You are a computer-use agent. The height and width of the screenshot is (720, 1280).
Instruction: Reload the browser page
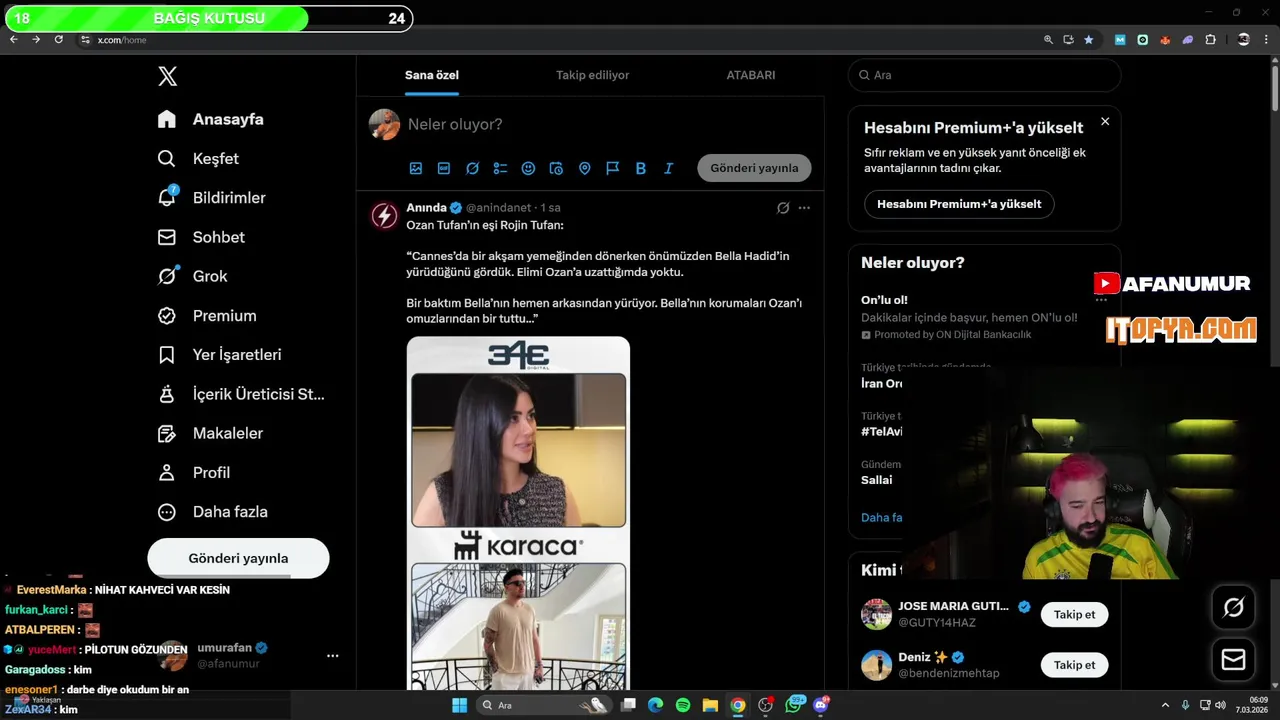(x=58, y=40)
